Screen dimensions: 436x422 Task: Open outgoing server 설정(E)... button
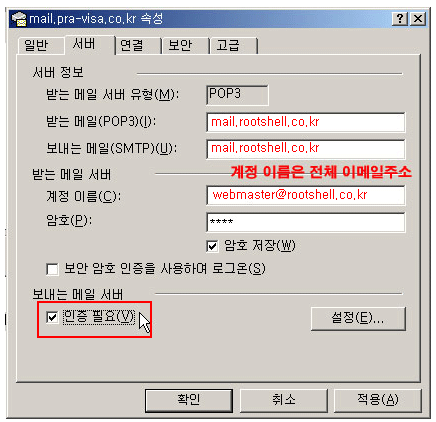pyautogui.click(x=358, y=319)
